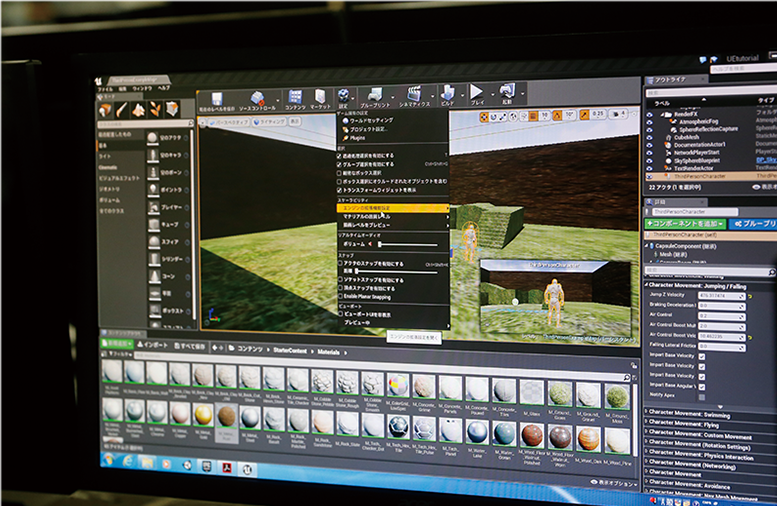Click the Build (ビルド) toolbar icon
This screenshot has width=777, height=506.
(448, 92)
